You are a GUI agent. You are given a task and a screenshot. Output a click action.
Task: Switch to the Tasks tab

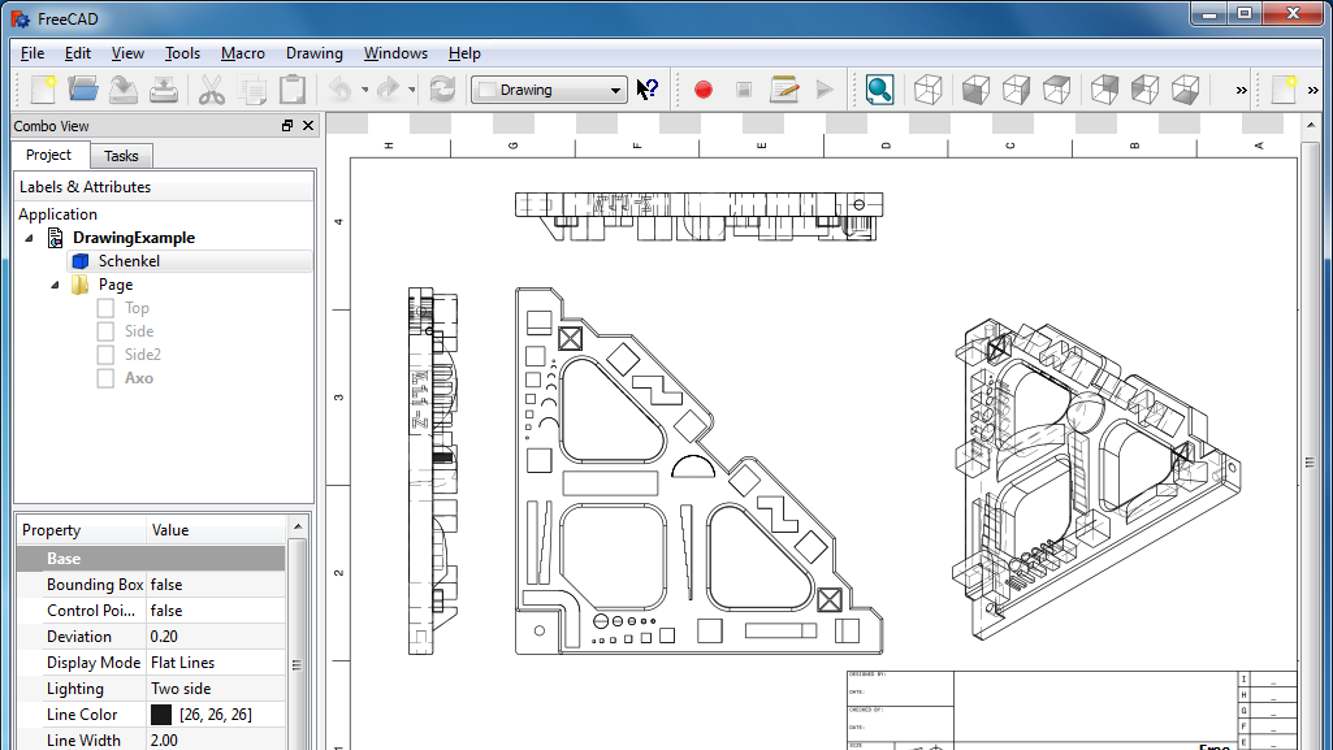tap(121, 155)
